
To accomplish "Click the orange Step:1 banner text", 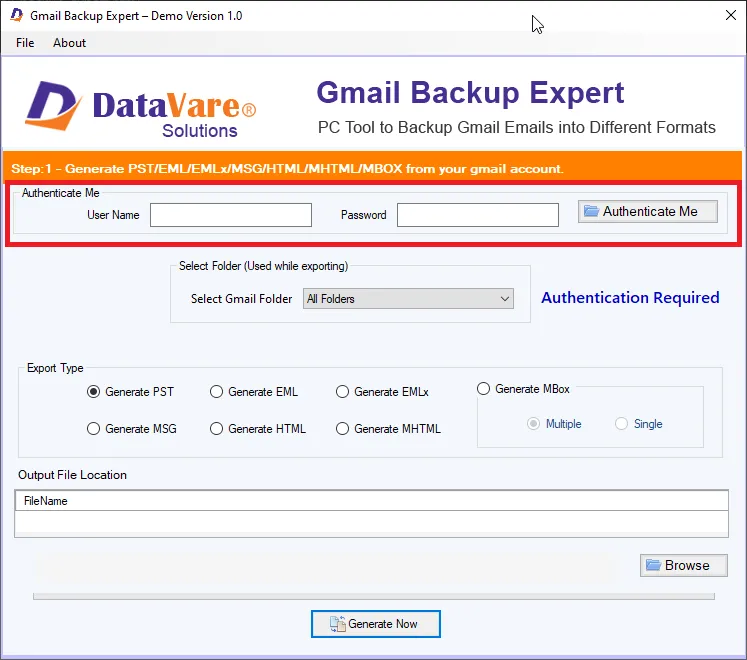I will click(x=287, y=169).
